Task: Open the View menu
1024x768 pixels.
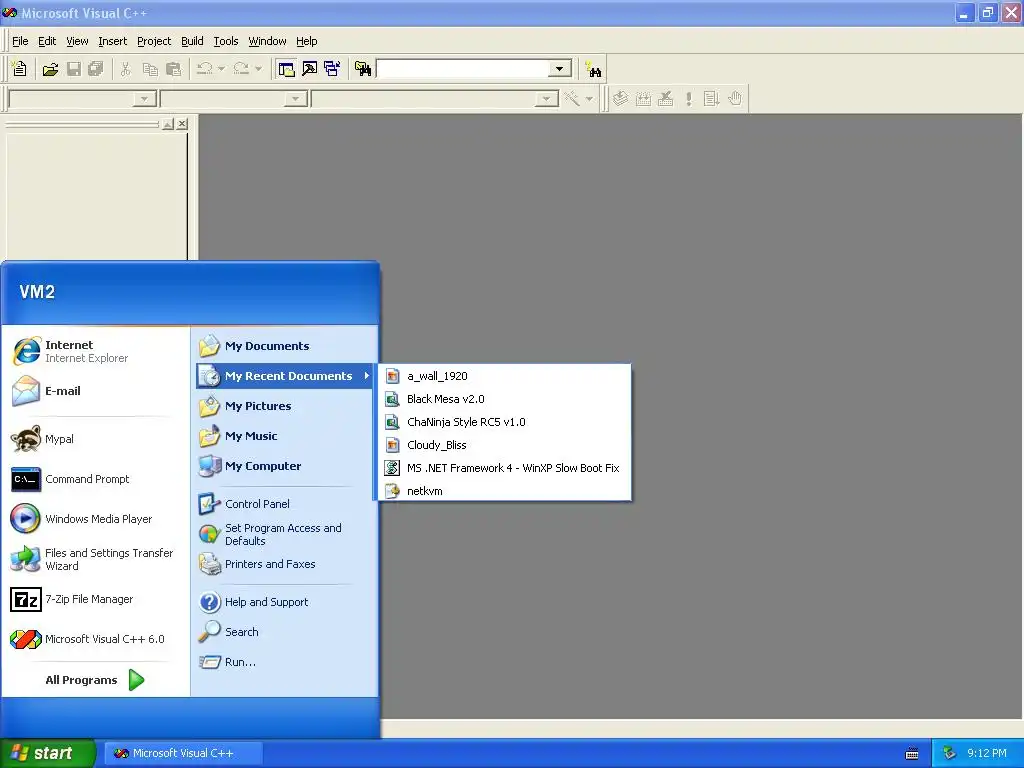Action: (x=77, y=41)
